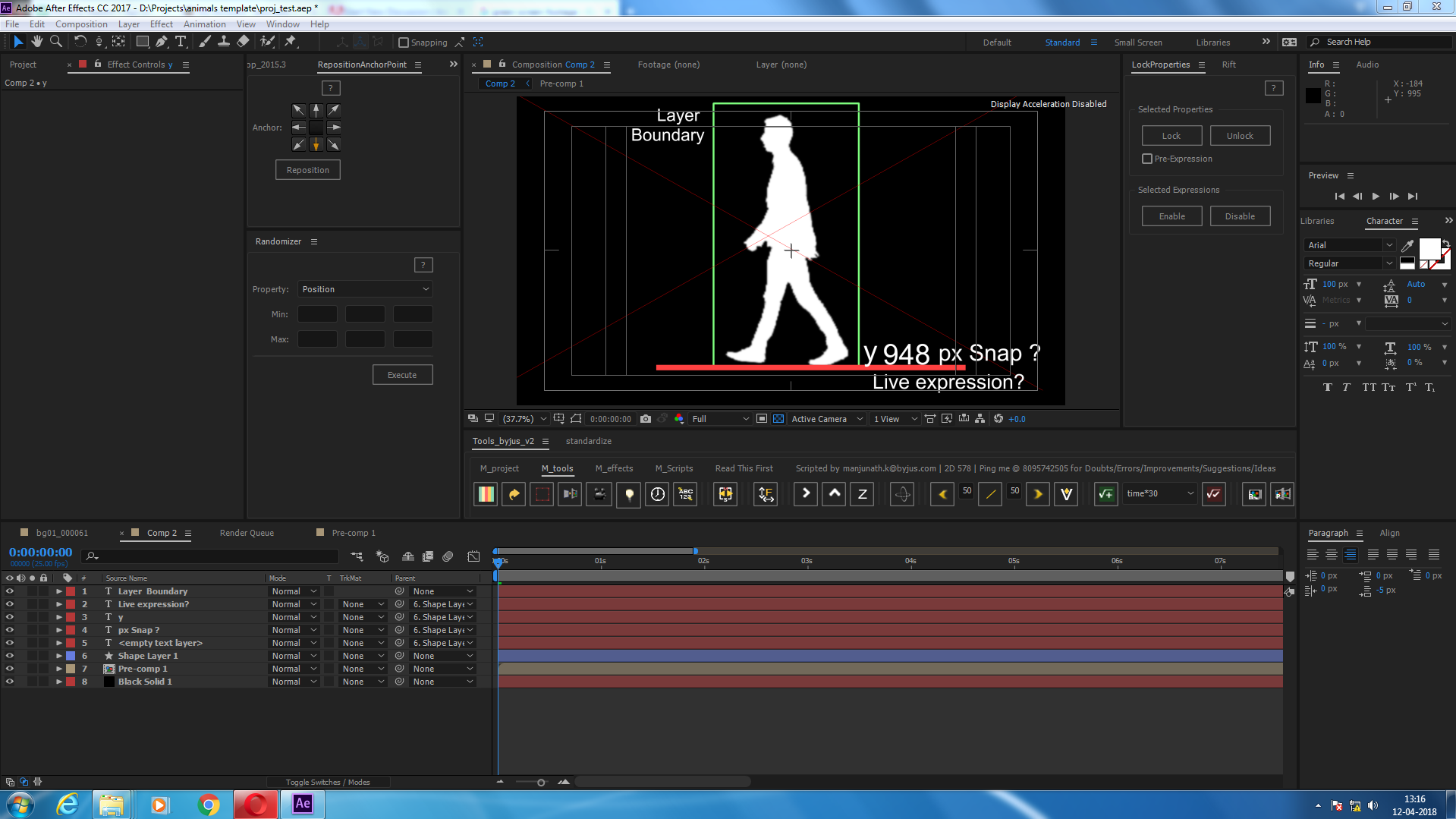Click the color bars icon in M_tools
The width and height of the screenshot is (1456, 819).
click(x=486, y=494)
